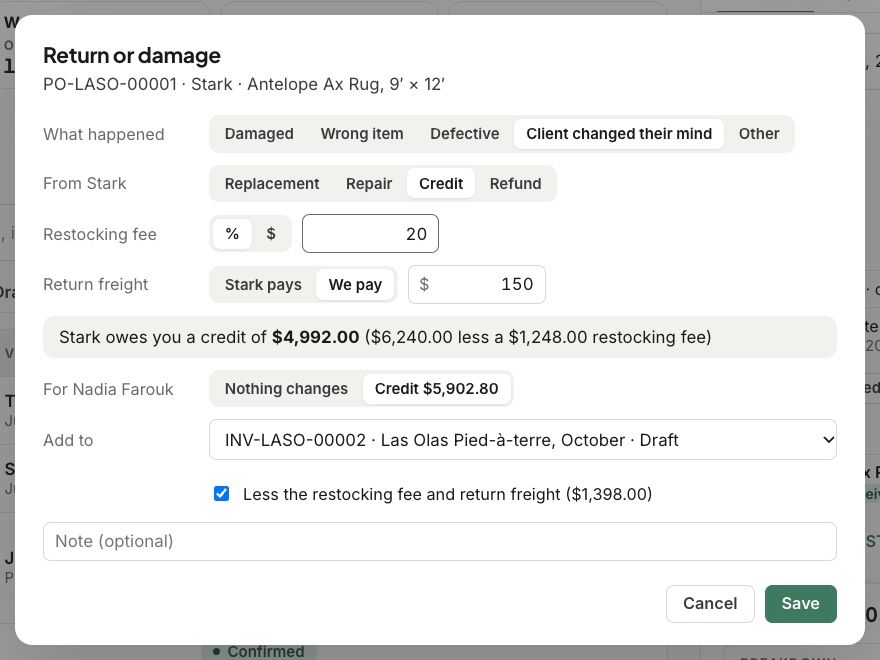Click the return freight amount field
The width and height of the screenshot is (880, 660).
[x=476, y=284]
